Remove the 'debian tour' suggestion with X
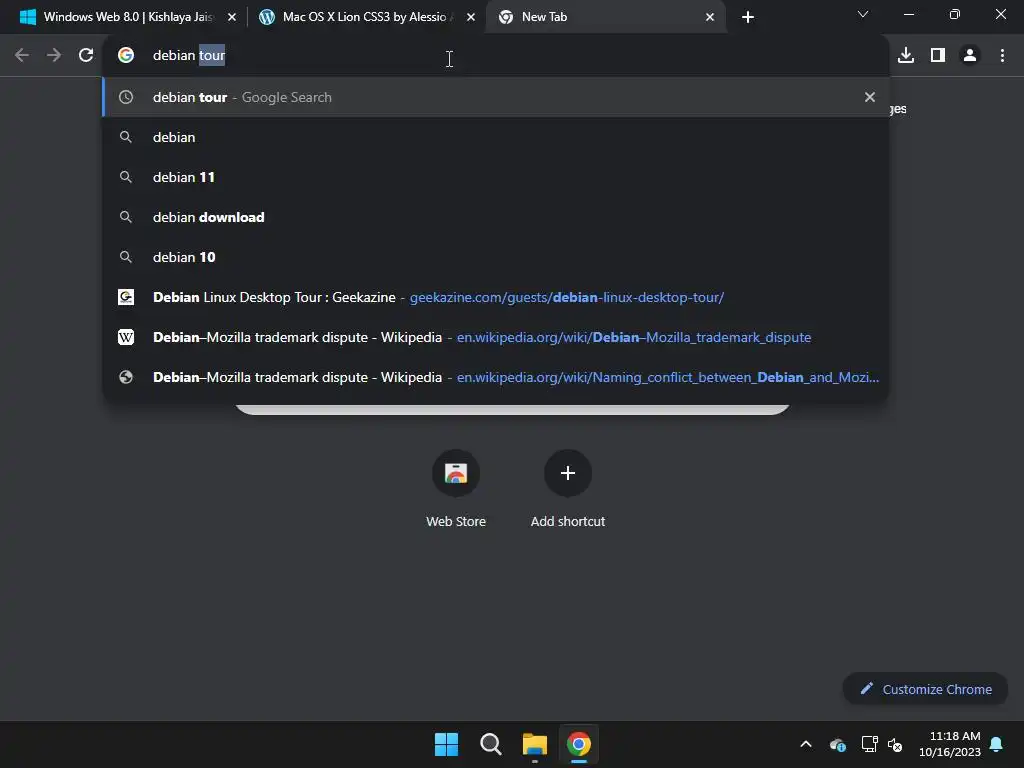Screen dimensions: 1024x768 click(870, 97)
